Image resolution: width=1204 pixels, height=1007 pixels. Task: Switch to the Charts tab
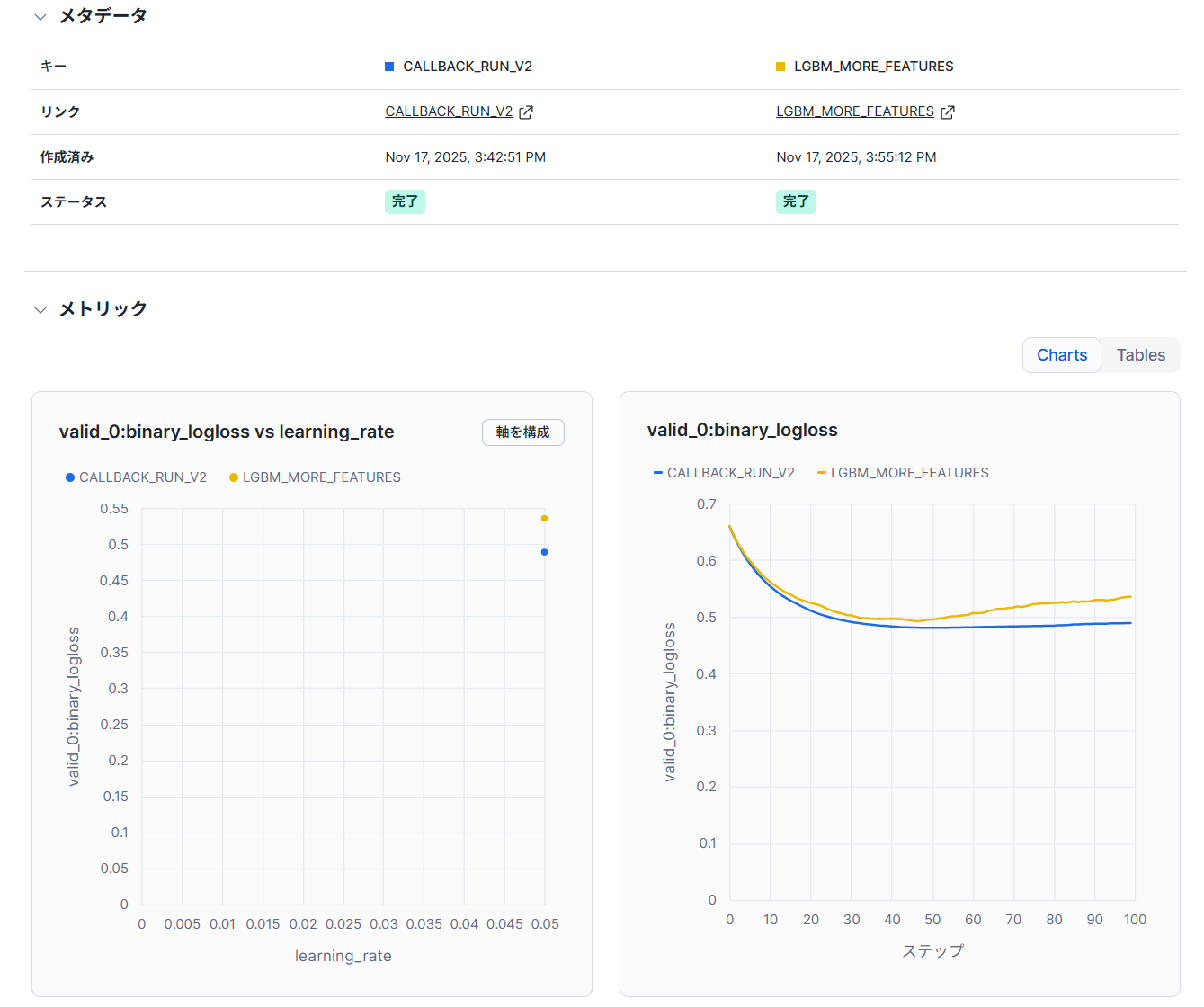coord(1061,355)
